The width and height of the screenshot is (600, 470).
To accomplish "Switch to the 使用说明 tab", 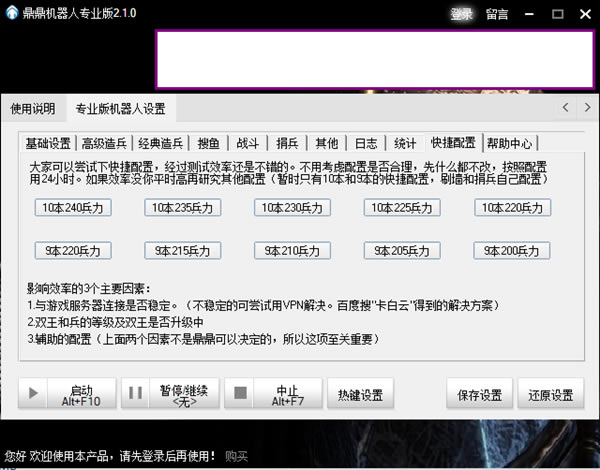I will coord(33,109).
